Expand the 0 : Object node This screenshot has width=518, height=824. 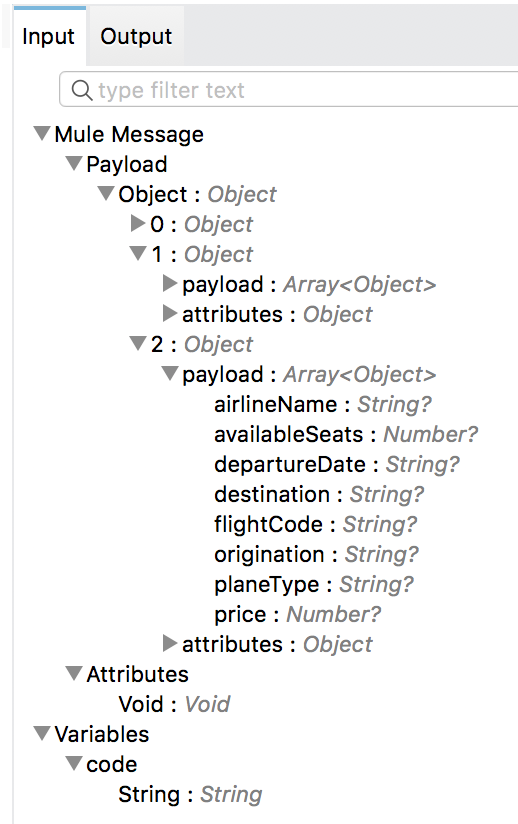(138, 223)
